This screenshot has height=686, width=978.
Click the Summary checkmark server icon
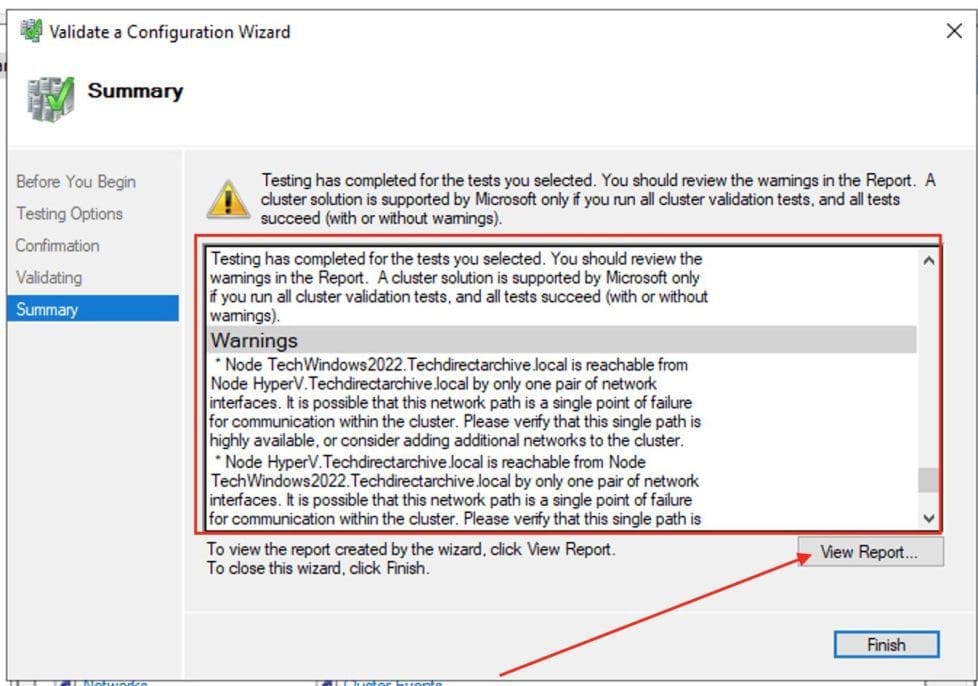(50, 98)
